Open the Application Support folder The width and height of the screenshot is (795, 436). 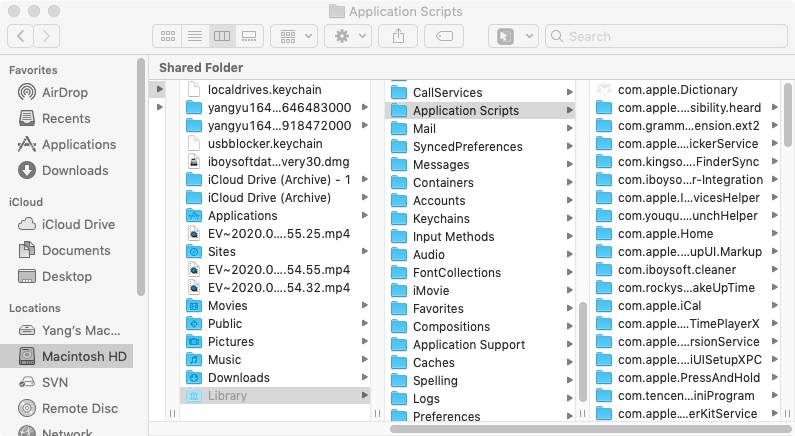468,345
